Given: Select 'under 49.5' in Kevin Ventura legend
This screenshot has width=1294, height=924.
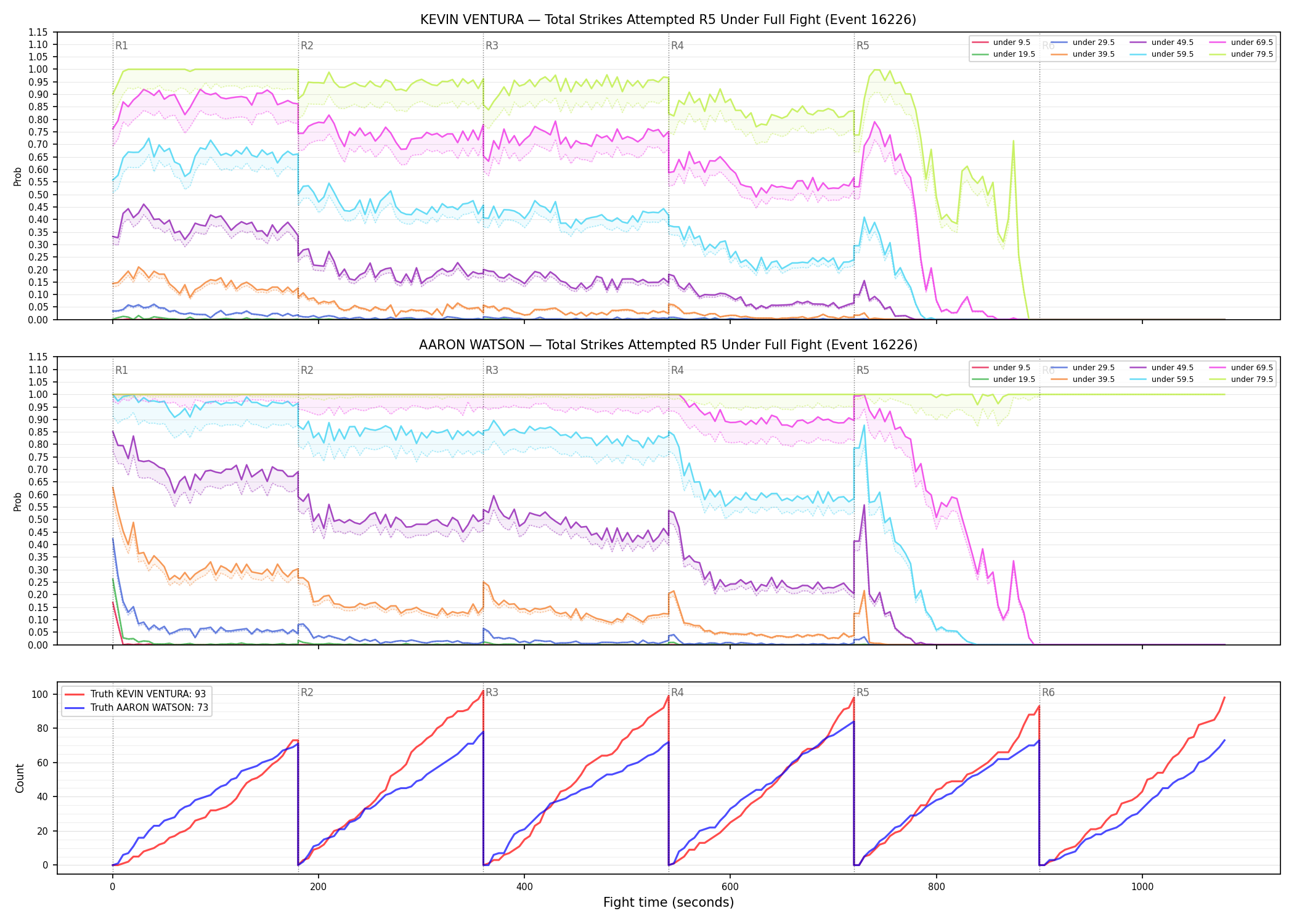Looking at the screenshot, I should (1173, 43).
